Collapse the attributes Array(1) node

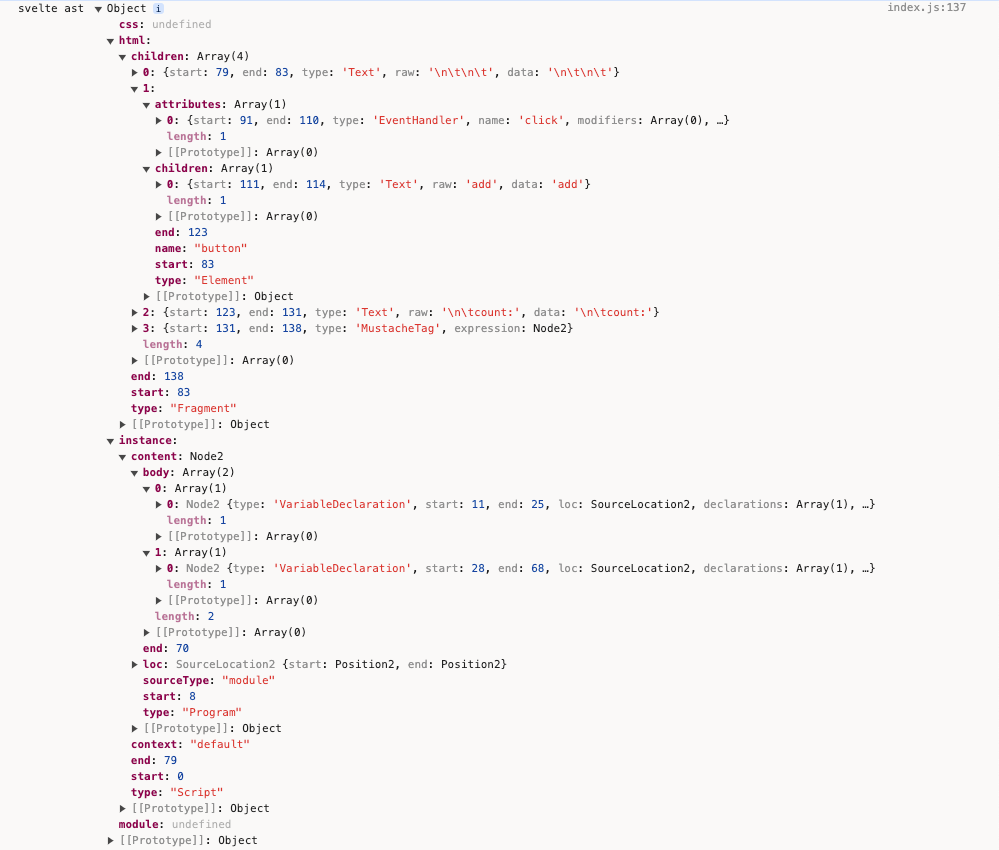[147, 105]
